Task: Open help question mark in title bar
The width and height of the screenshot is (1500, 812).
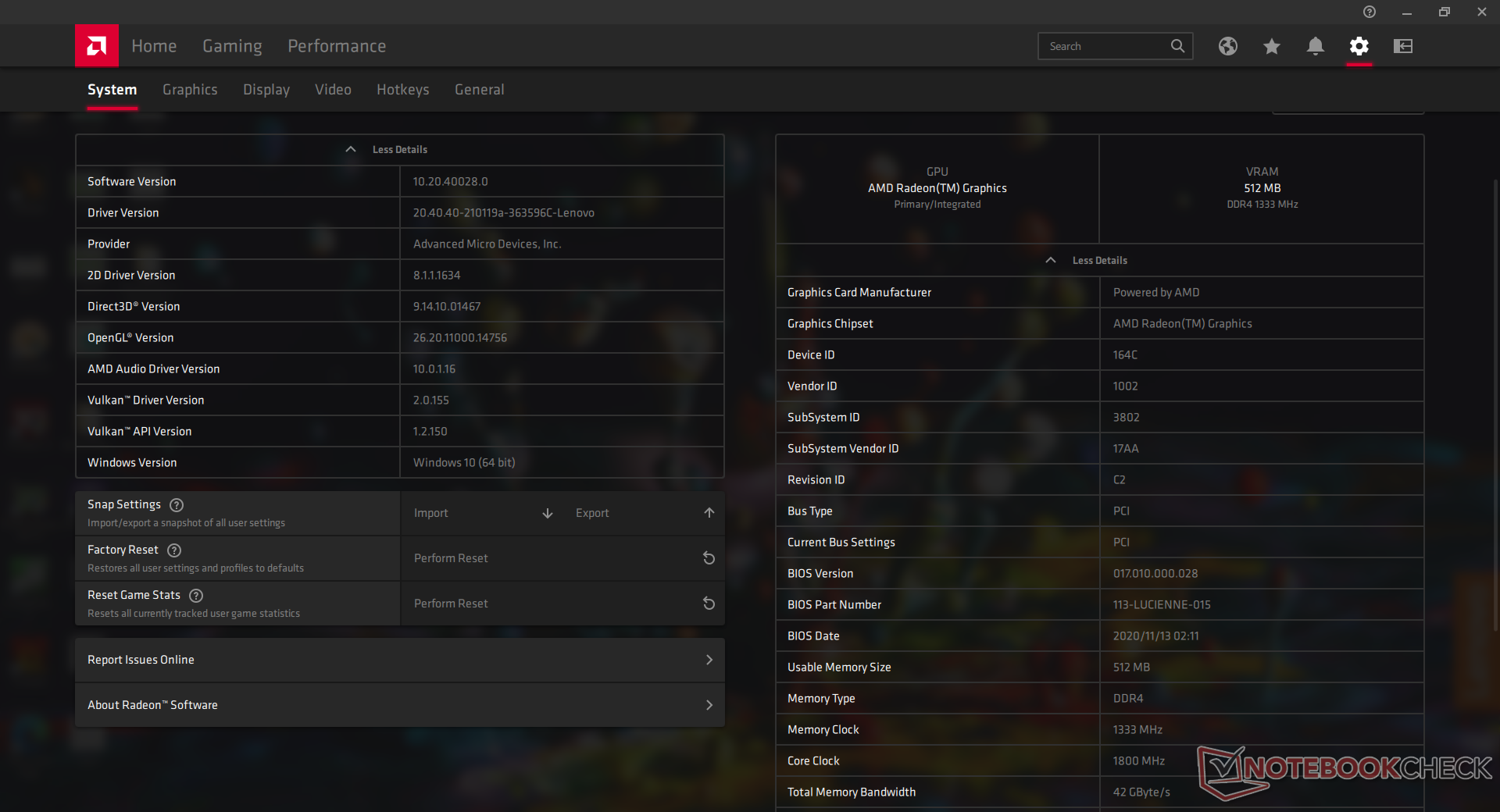Action: 1370,12
